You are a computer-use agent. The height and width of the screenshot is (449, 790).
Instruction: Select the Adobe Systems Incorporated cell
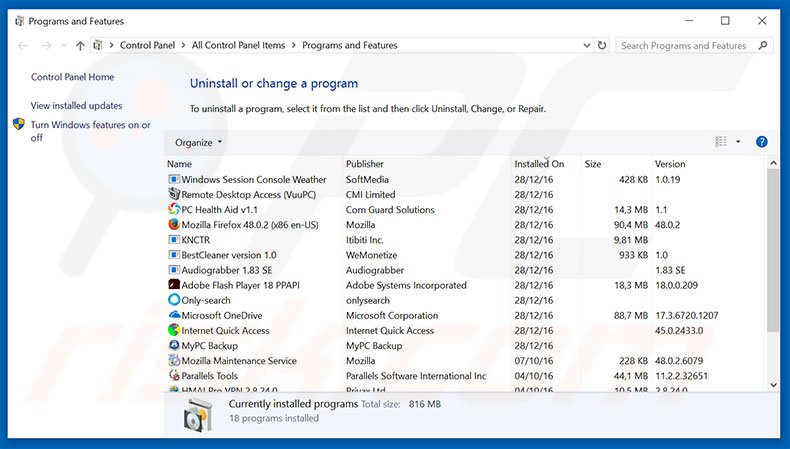pyautogui.click(x=406, y=285)
